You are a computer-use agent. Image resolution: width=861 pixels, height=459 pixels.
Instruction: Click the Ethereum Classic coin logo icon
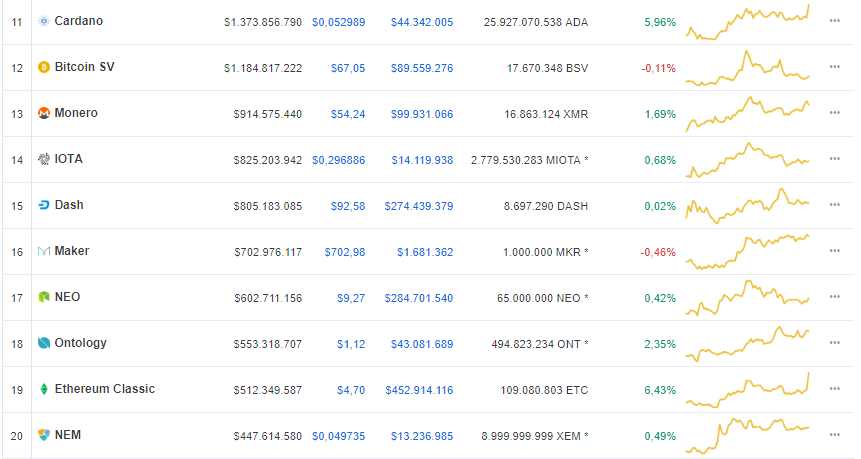[43, 389]
